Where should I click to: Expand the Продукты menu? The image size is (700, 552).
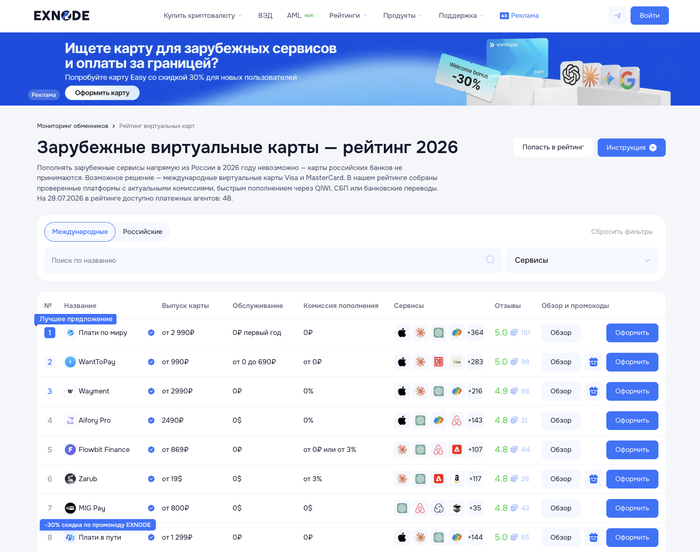click(x=402, y=16)
